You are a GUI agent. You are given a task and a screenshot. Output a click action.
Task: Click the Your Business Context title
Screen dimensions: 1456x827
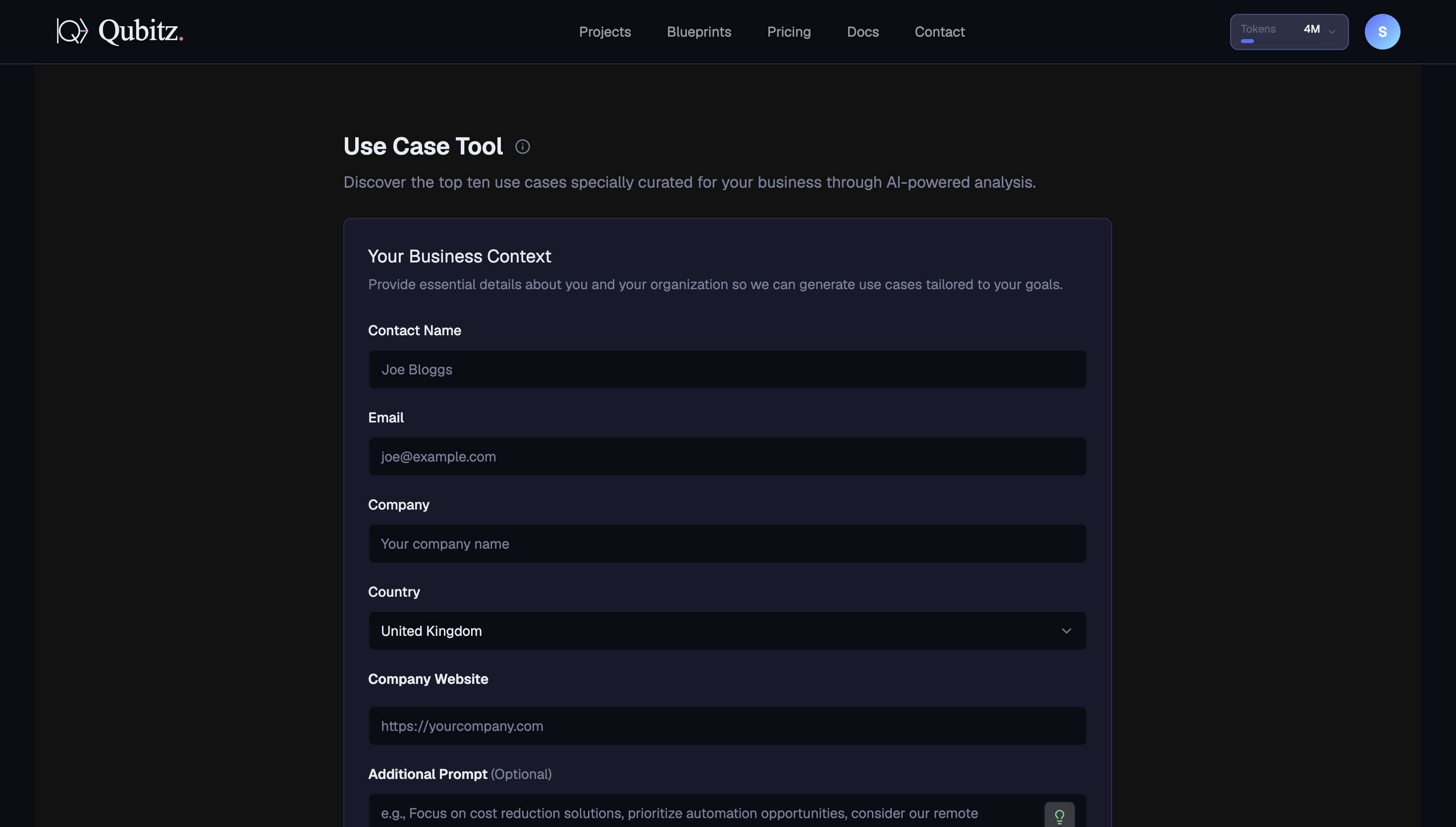(459, 256)
